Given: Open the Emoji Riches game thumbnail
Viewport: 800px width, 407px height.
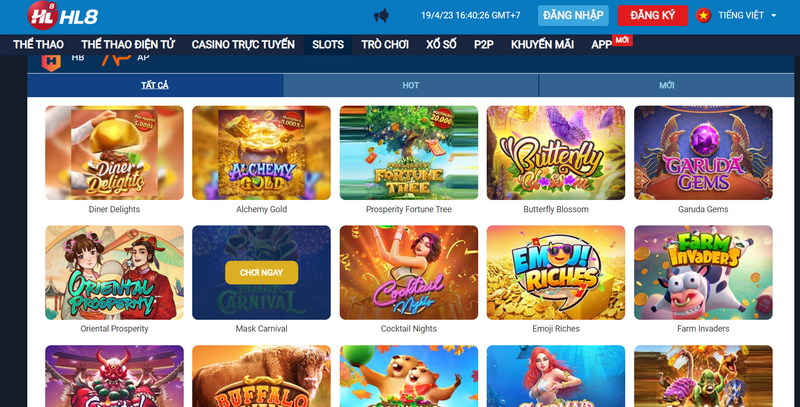Looking at the screenshot, I should 556,273.
